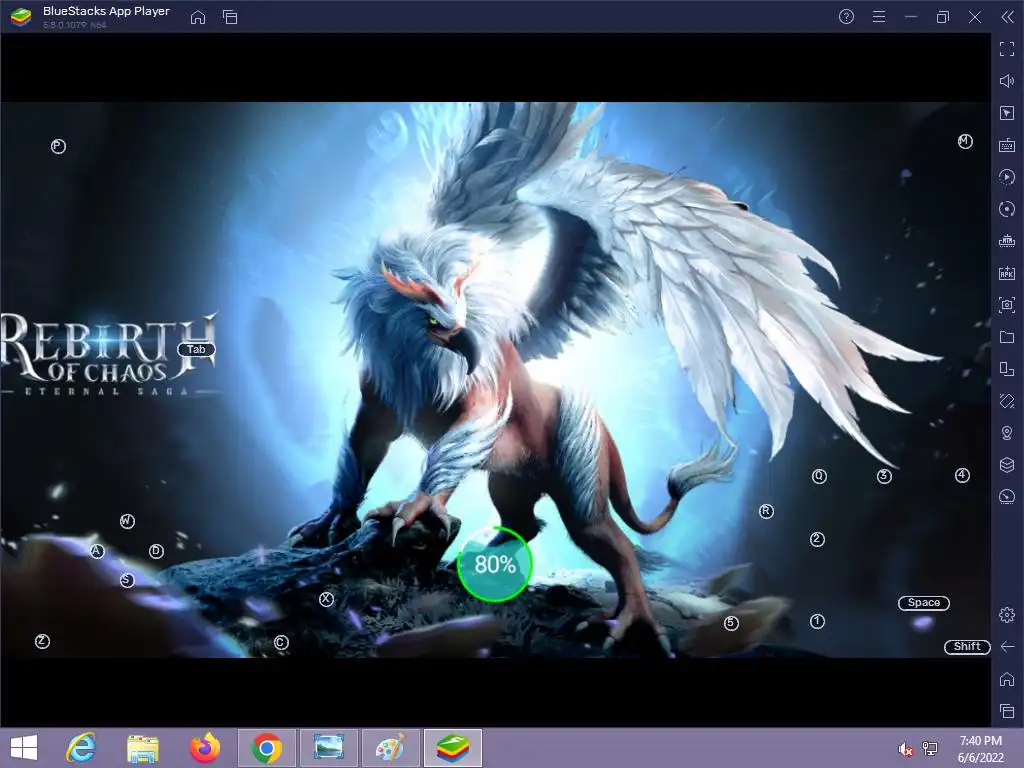
Task: Open the set location pin icon
Action: pyautogui.click(x=1007, y=433)
